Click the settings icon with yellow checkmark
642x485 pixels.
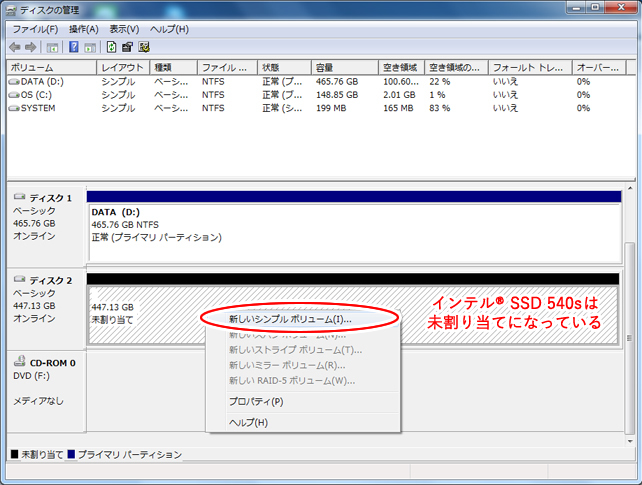point(144,47)
